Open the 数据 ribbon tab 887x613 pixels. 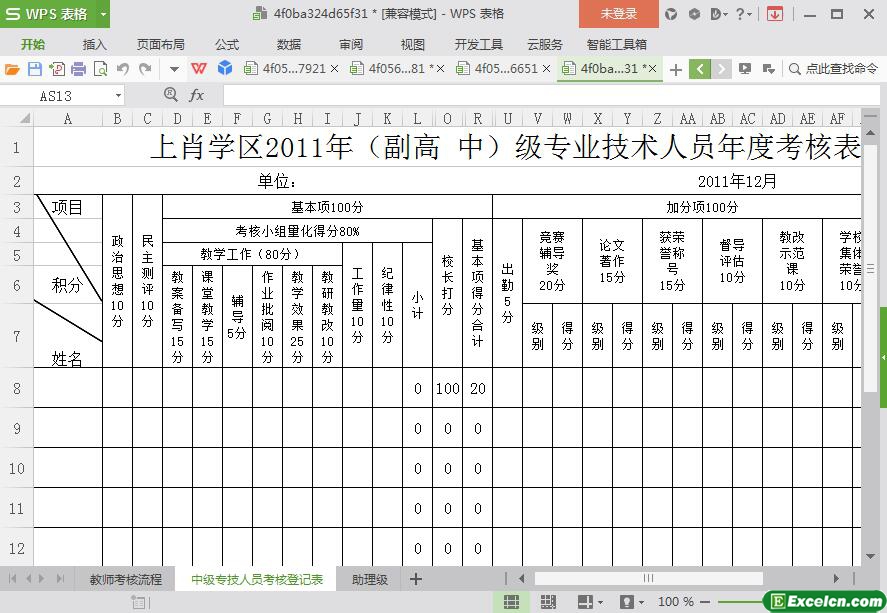(289, 44)
